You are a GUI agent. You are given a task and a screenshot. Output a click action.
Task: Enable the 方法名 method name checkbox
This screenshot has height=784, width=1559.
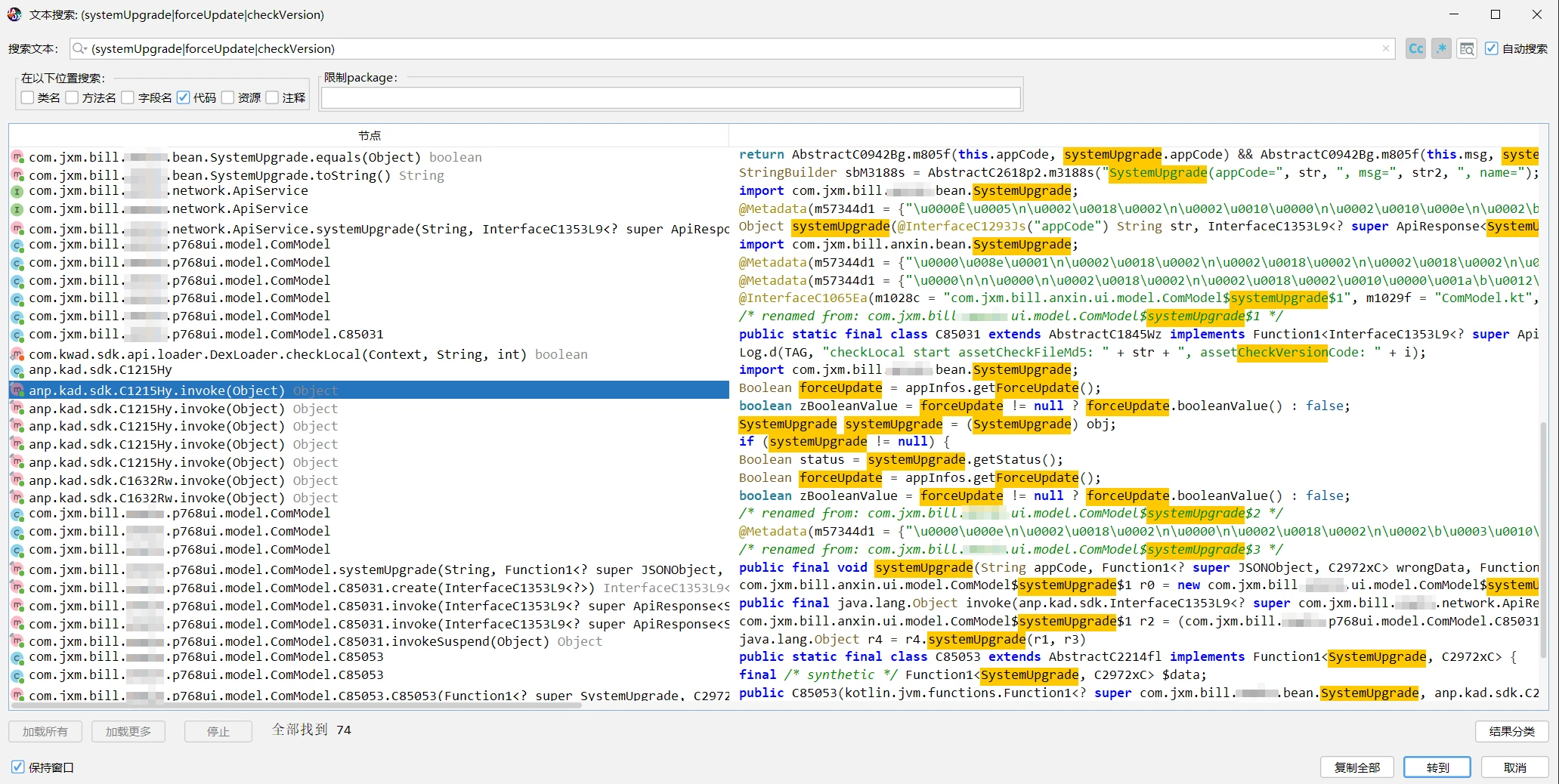(x=73, y=97)
